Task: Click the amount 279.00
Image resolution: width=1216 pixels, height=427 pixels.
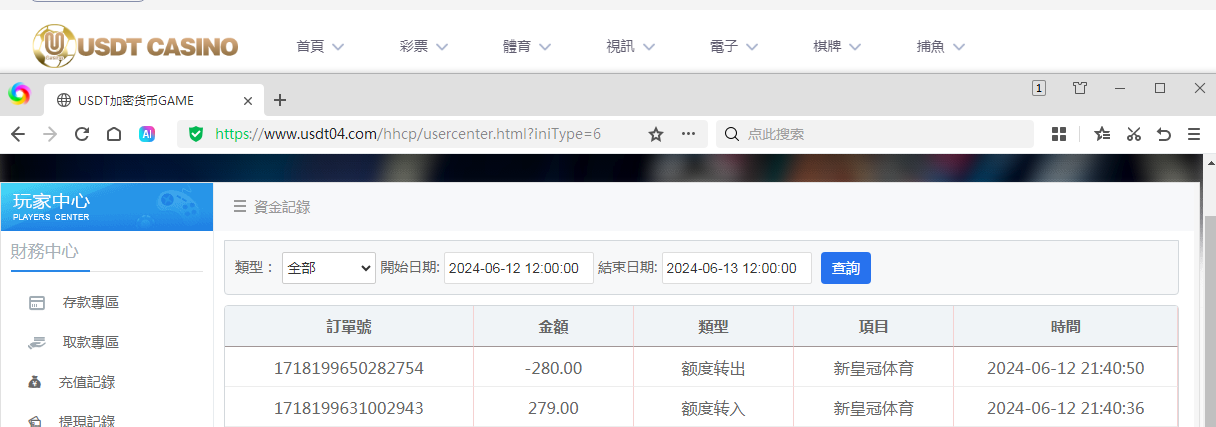Action: (x=553, y=408)
